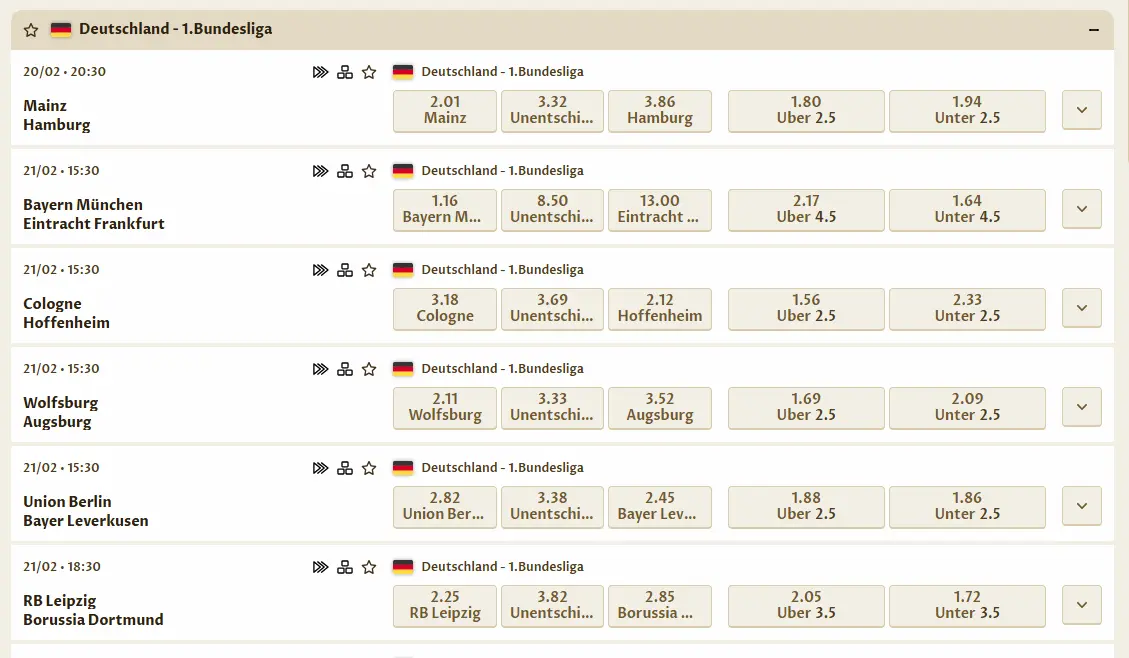1129x658 pixels.
Task: Bet on Mainz at odds 2.01
Action: click(x=444, y=111)
